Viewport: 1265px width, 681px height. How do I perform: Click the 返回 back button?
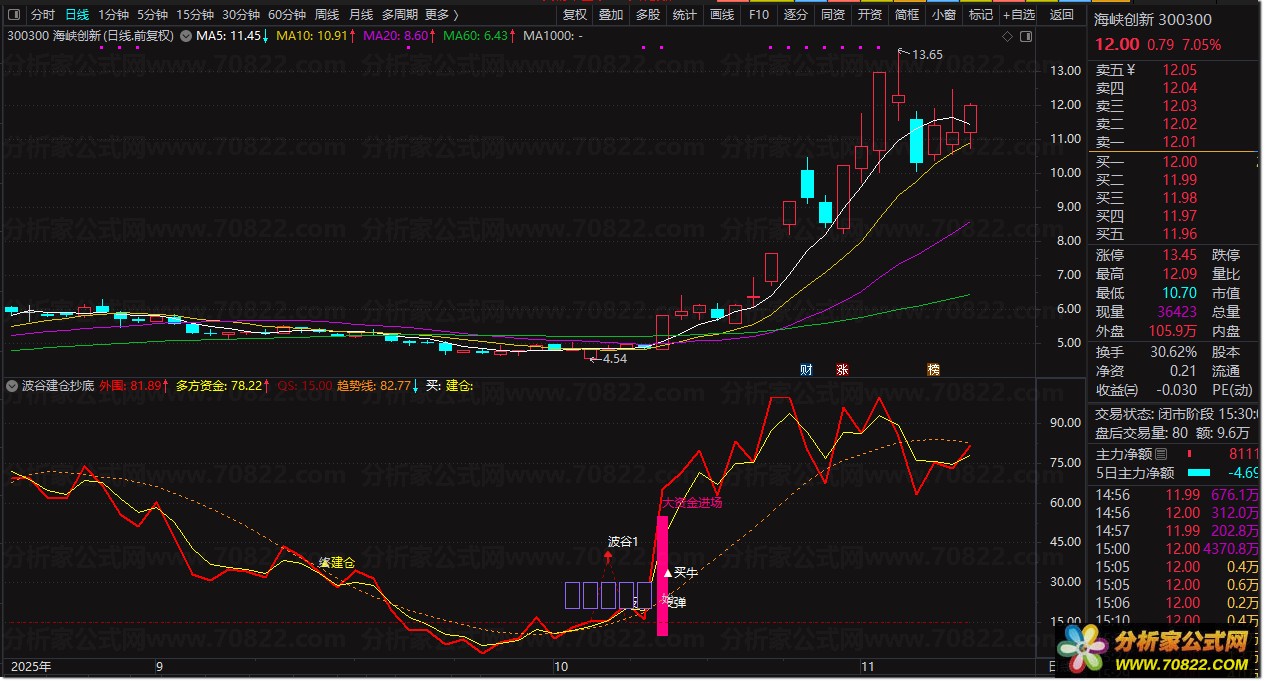click(x=1062, y=15)
